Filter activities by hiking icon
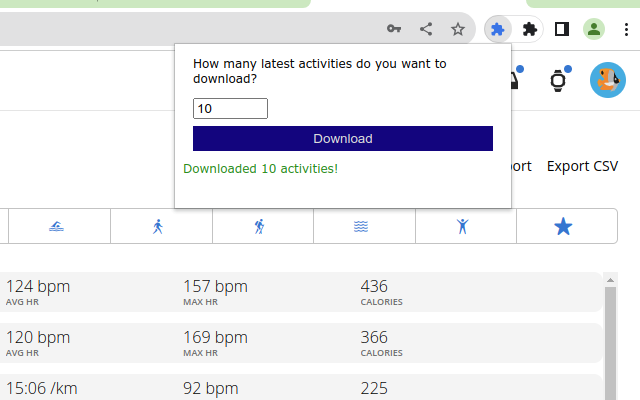The image size is (640, 400). [x=260, y=226]
